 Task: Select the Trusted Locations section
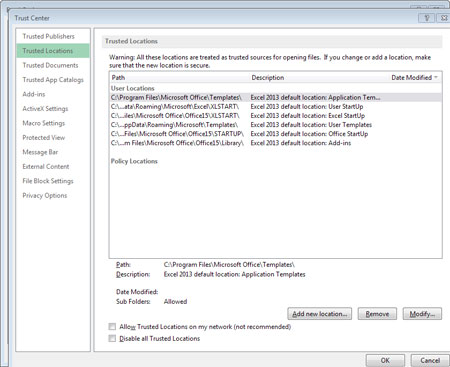coord(53,51)
